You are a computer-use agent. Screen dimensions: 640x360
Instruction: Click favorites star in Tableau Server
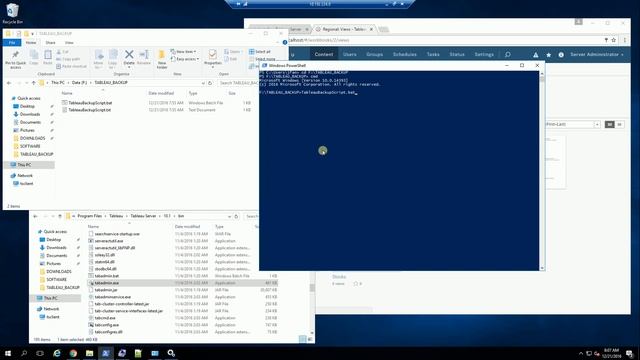pyautogui.click(x=549, y=55)
